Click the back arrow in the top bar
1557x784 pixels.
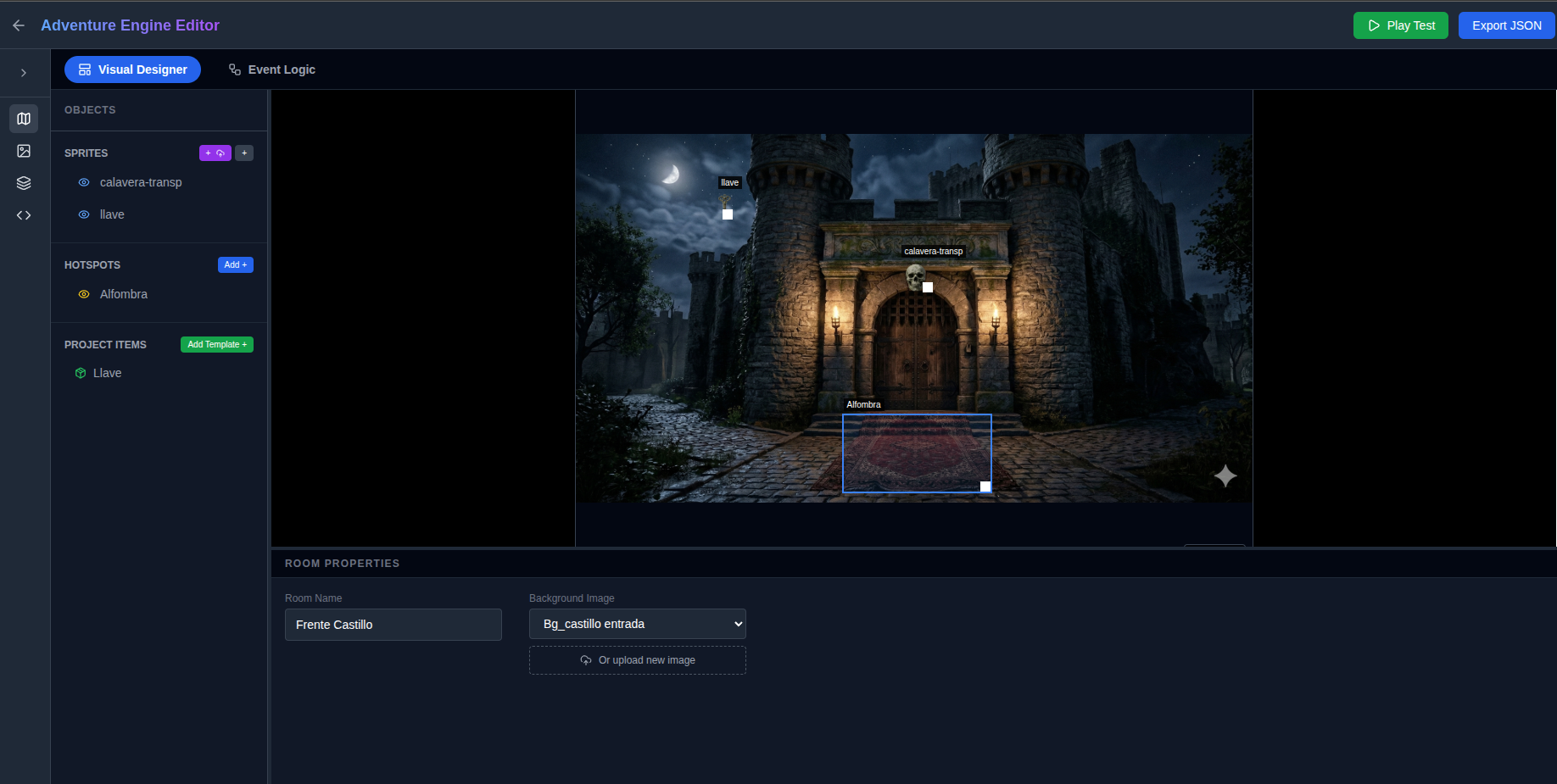tap(19, 25)
